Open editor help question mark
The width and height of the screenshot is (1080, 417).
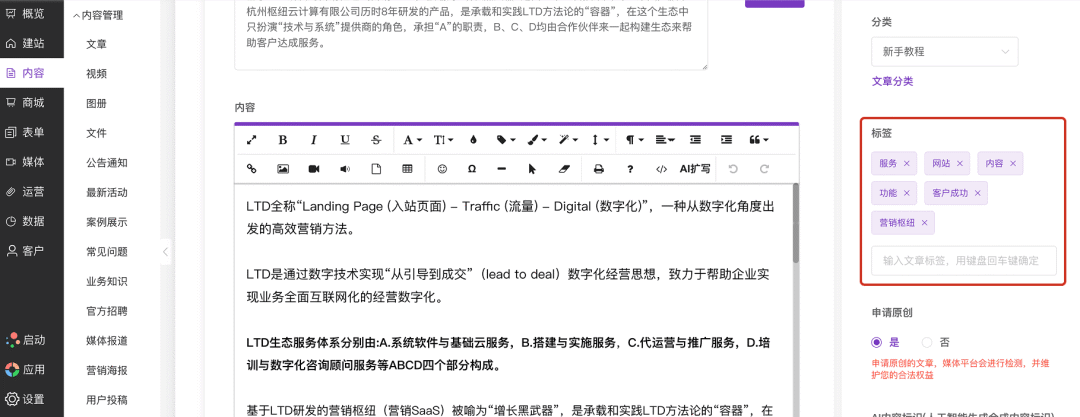click(x=630, y=168)
